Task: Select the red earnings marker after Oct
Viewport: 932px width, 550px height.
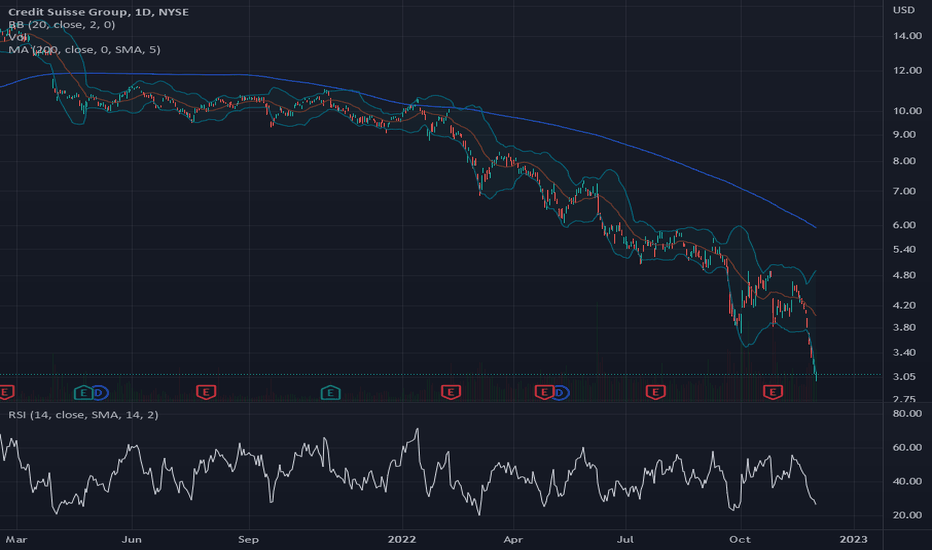Action: point(773,392)
